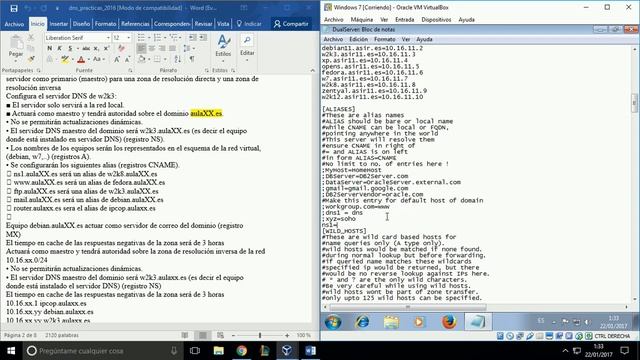
Task: Open Dispositivos menu in VirtualBox window
Action: pos(436,20)
